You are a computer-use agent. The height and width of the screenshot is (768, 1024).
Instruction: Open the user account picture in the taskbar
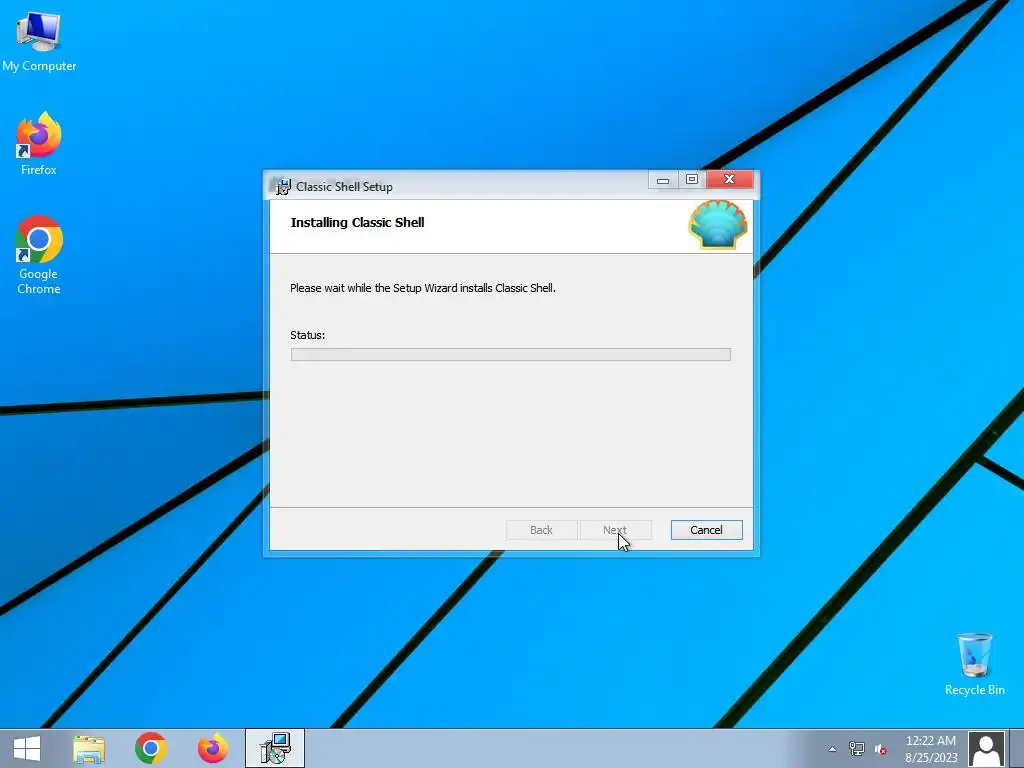coord(986,749)
